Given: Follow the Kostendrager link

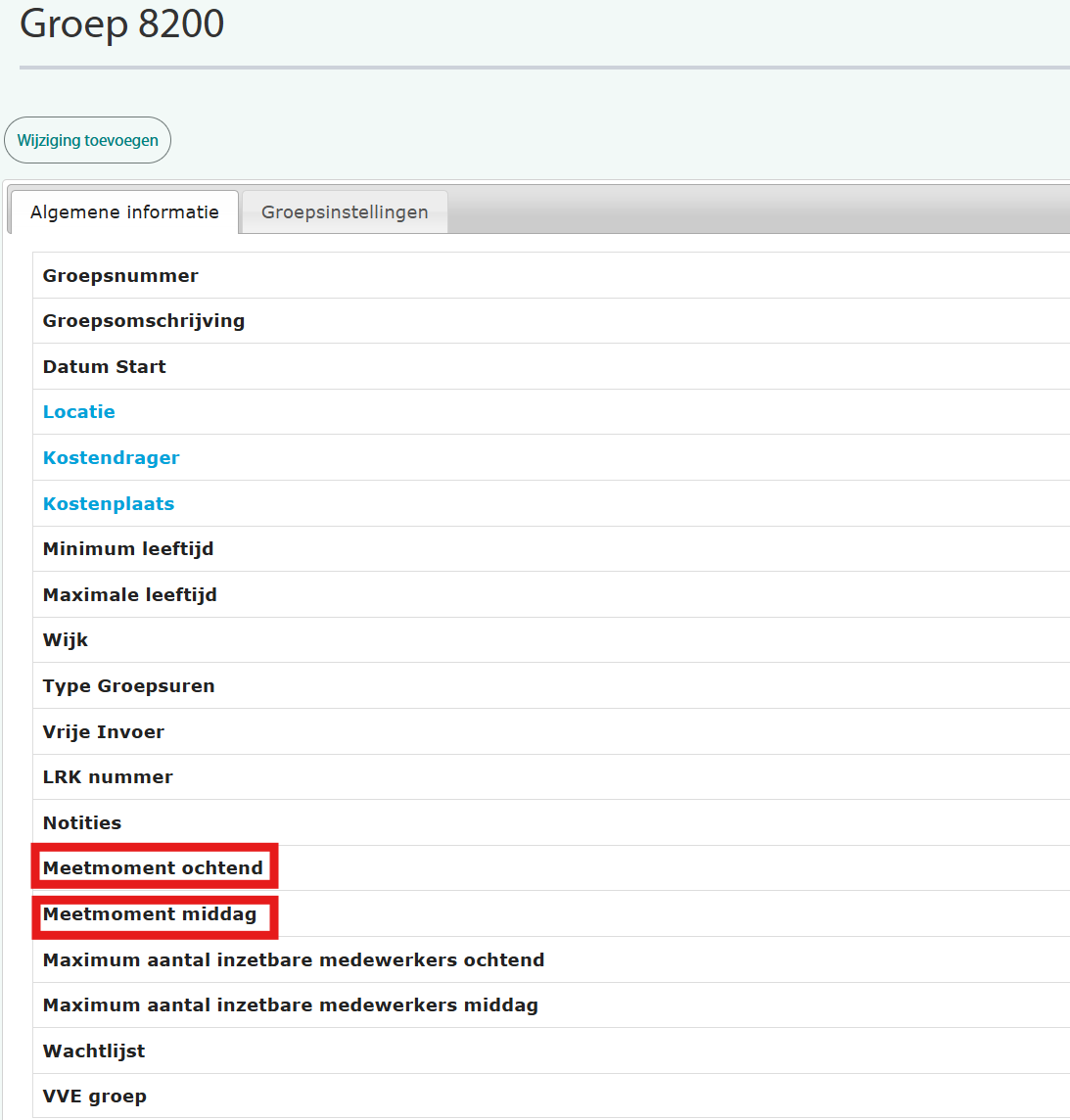Looking at the screenshot, I should (x=111, y=458).
